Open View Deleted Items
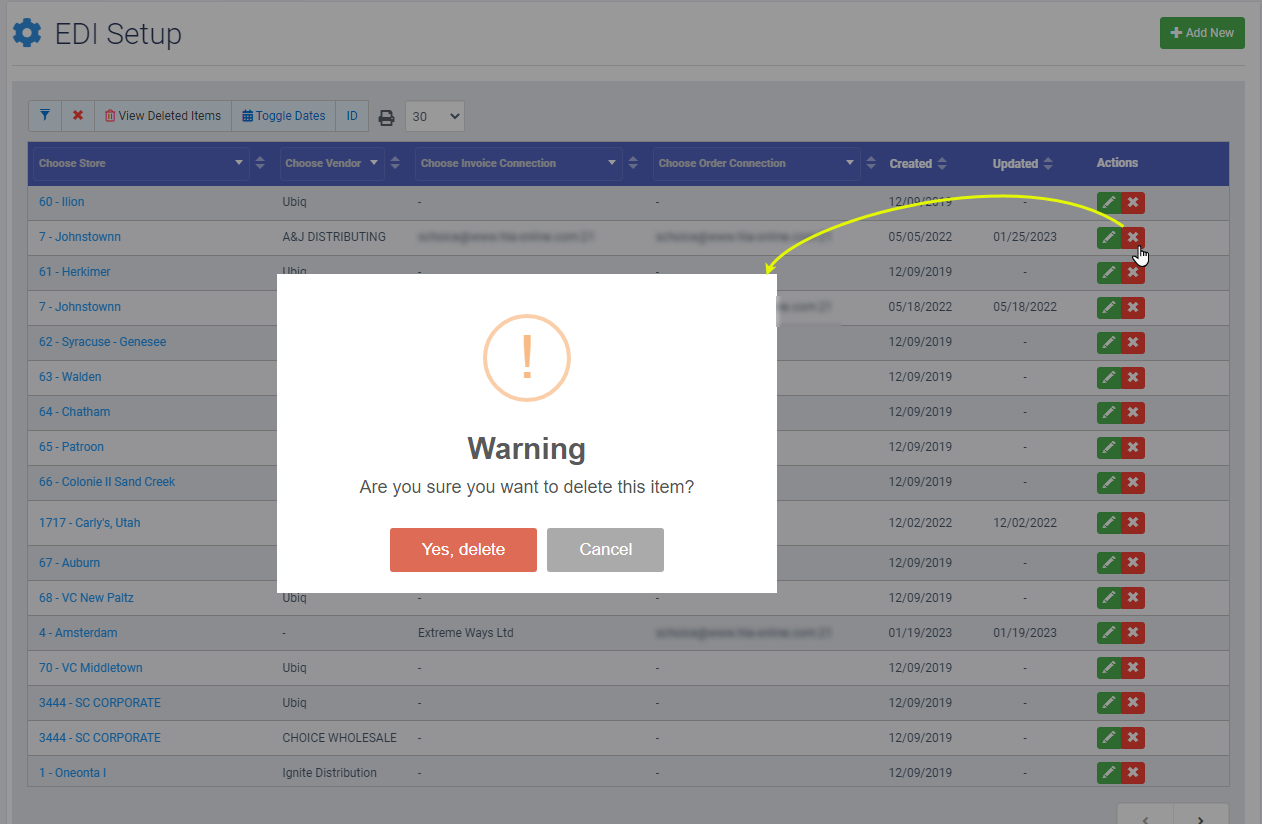Image resolution: width=1262 pixels, height=824 pixels. (163, 116)
